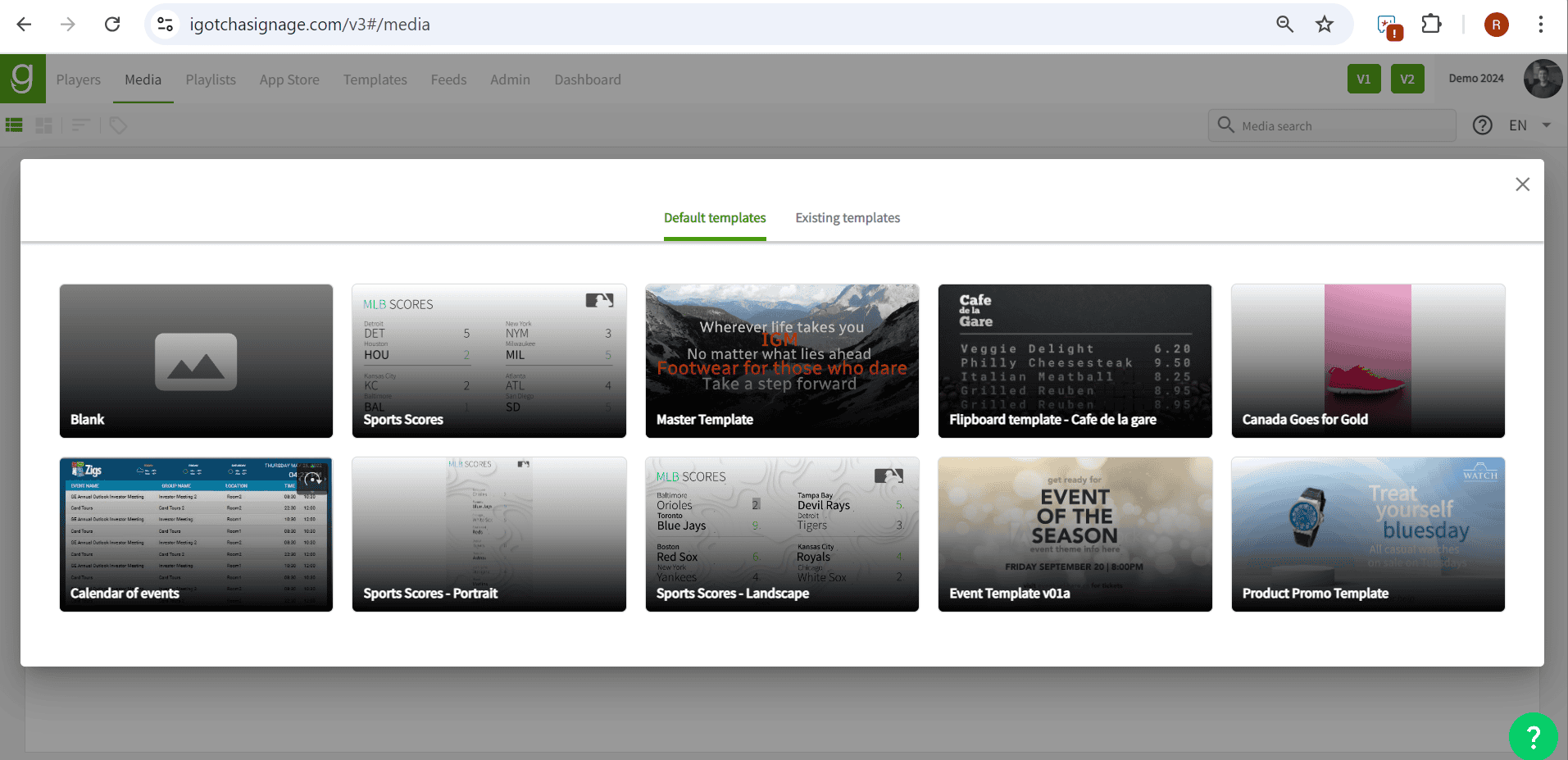Screen dimensions: 1568x760
Task: Open the Event Template v01a thumbnail
Action: (1075, 534)
